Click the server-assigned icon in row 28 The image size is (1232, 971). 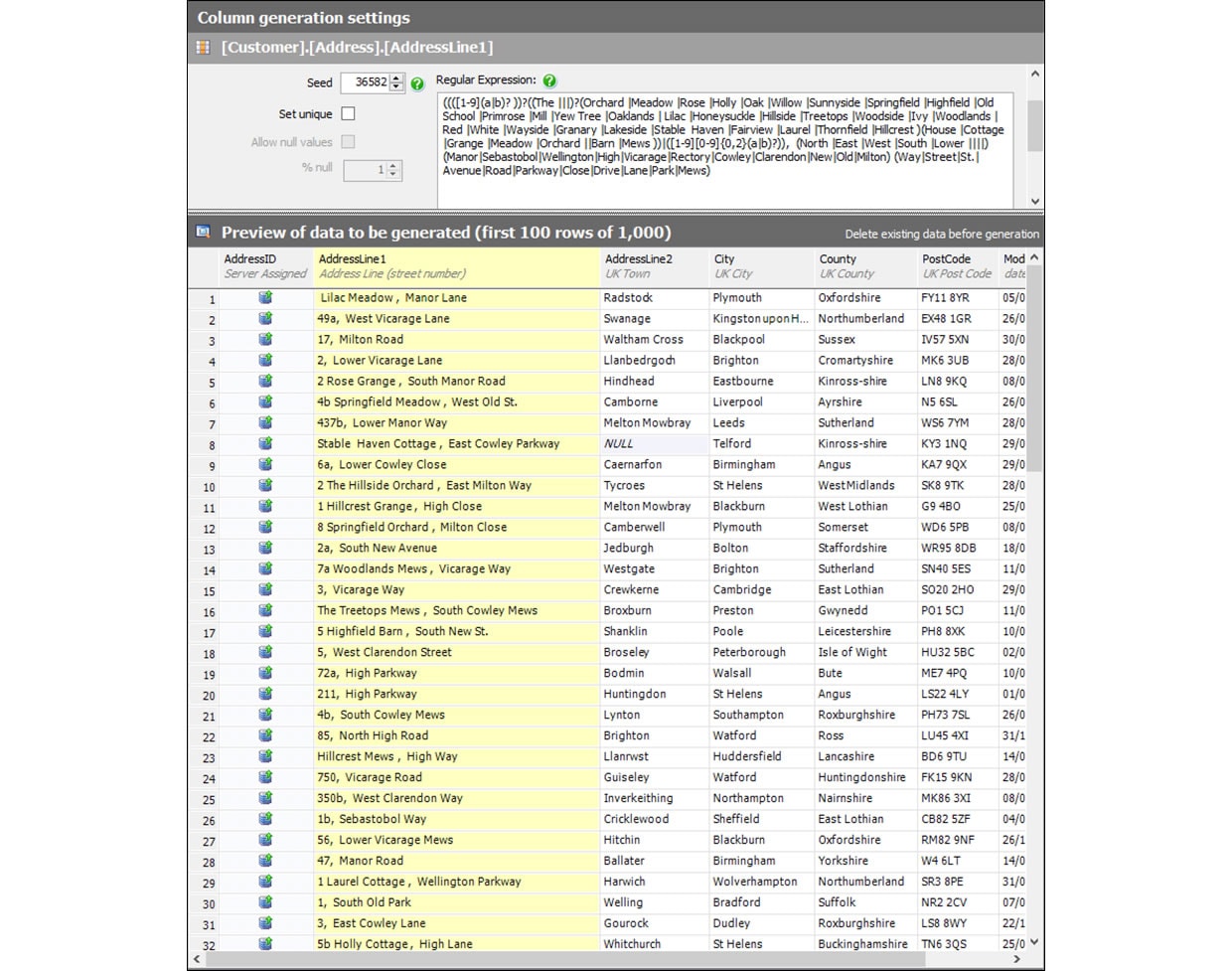[265, 861]
